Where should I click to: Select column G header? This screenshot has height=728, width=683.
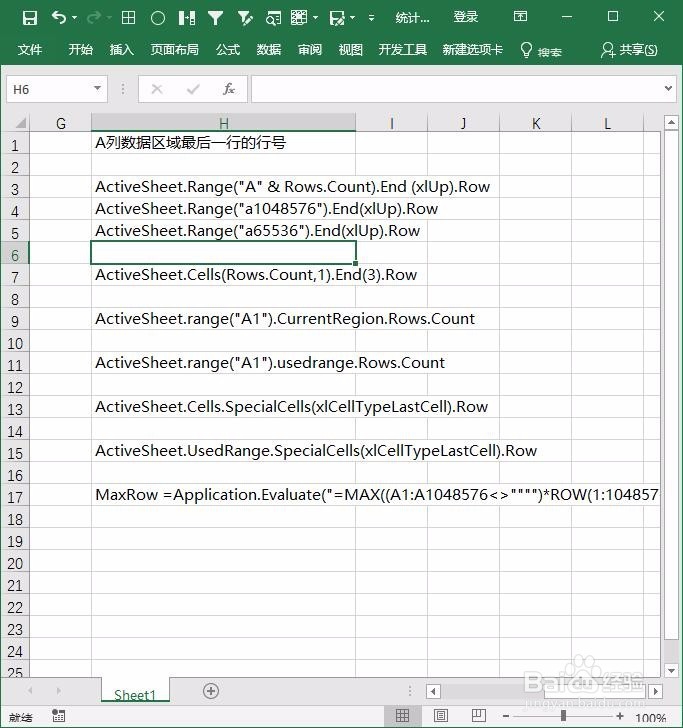(61, 124)
